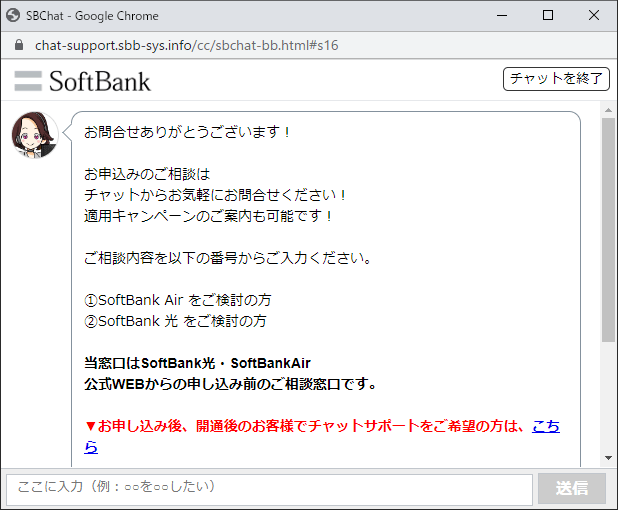618x510 pixels.
Task: Click the scrollbar down arrow
Action: click(x=608, y=458)
